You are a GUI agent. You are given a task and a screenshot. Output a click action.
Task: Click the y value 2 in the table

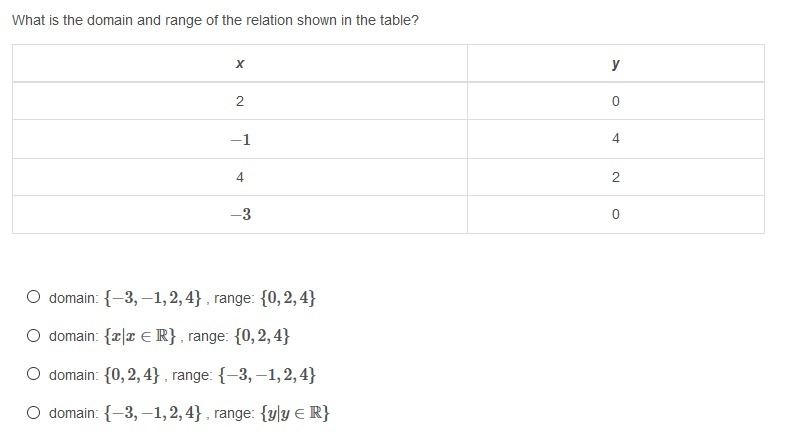pos(616,177)
